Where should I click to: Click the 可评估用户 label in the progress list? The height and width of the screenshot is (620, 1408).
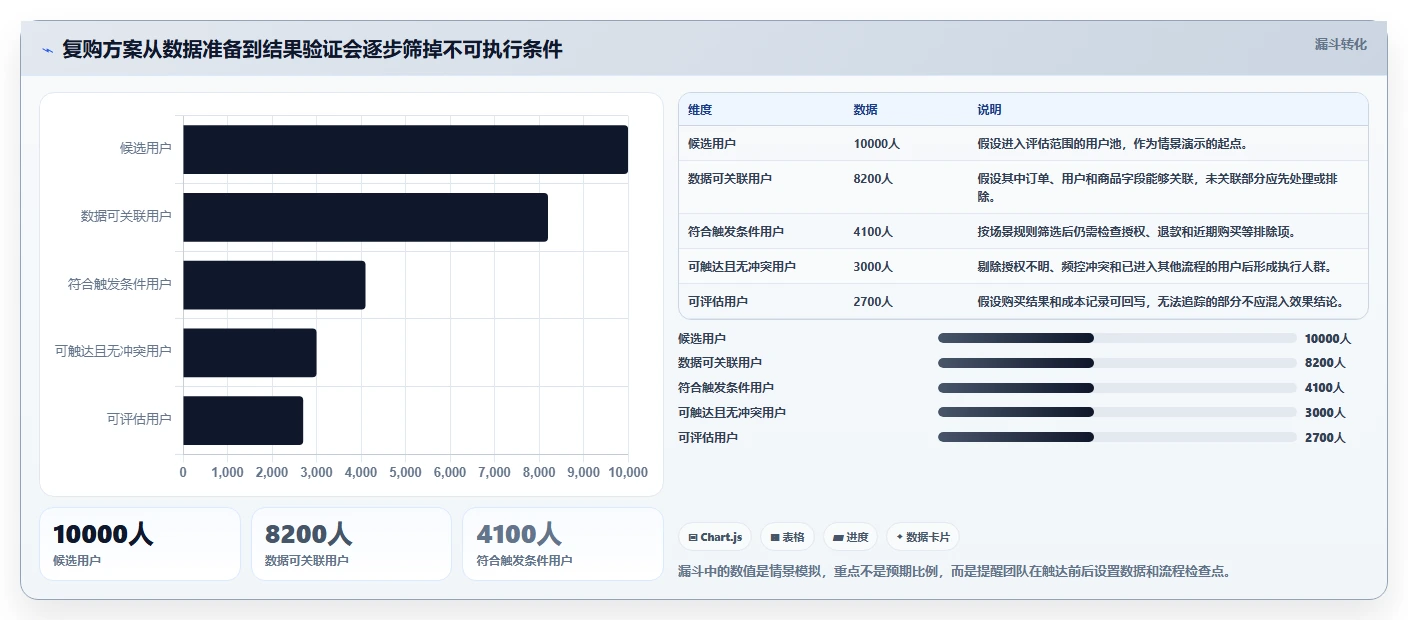[708, 438]
